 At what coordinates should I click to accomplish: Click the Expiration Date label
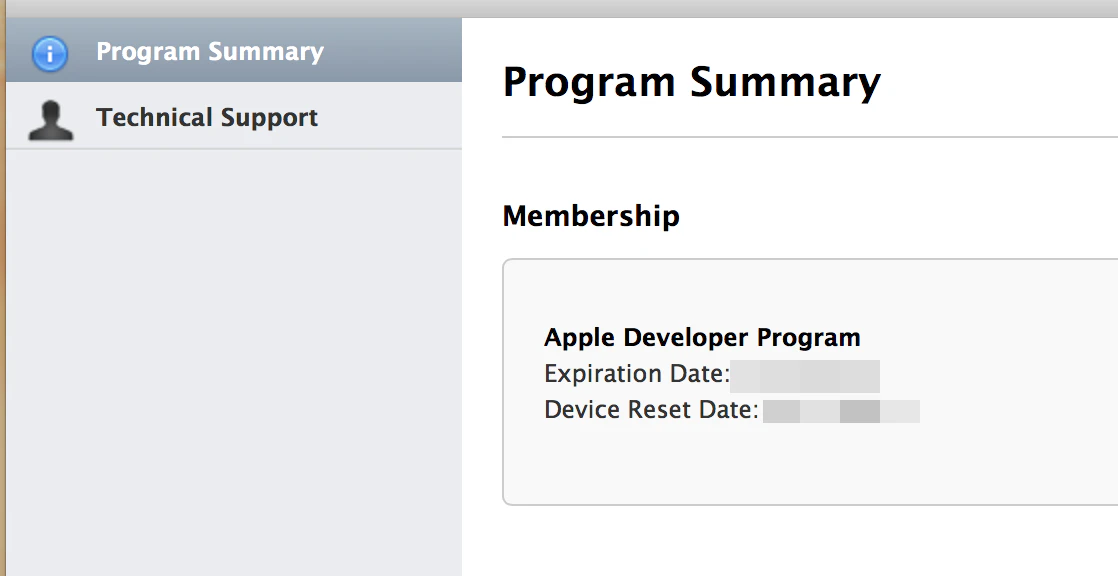click(x=637, y=374)
